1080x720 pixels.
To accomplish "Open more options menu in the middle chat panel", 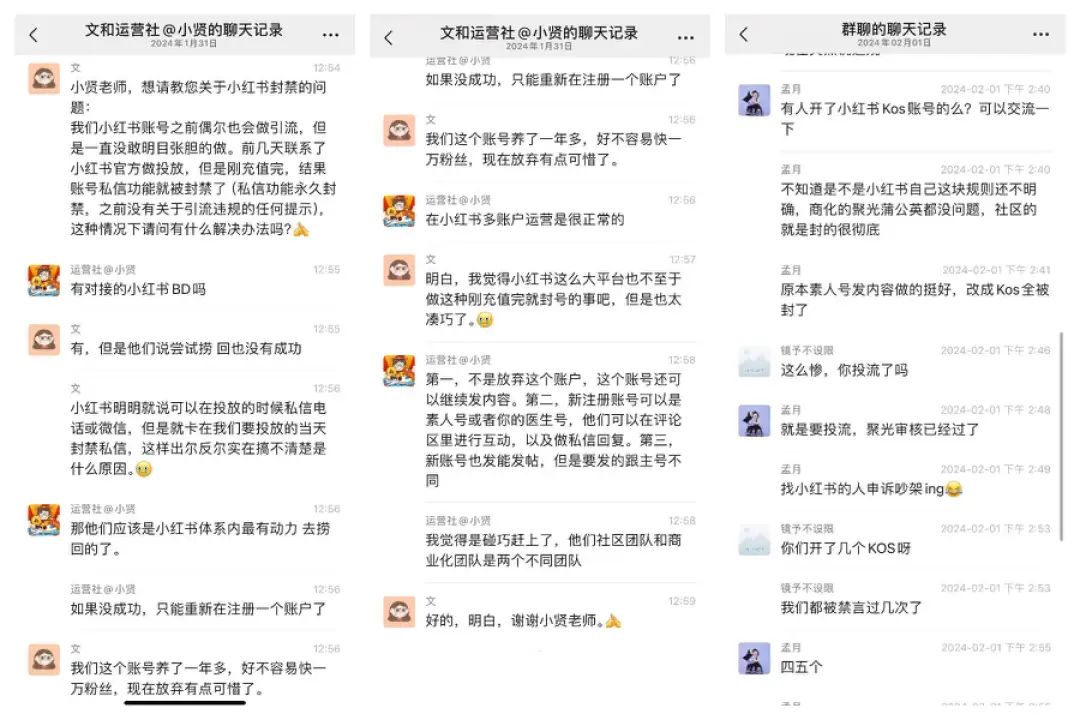I will [x=686, y=37].
